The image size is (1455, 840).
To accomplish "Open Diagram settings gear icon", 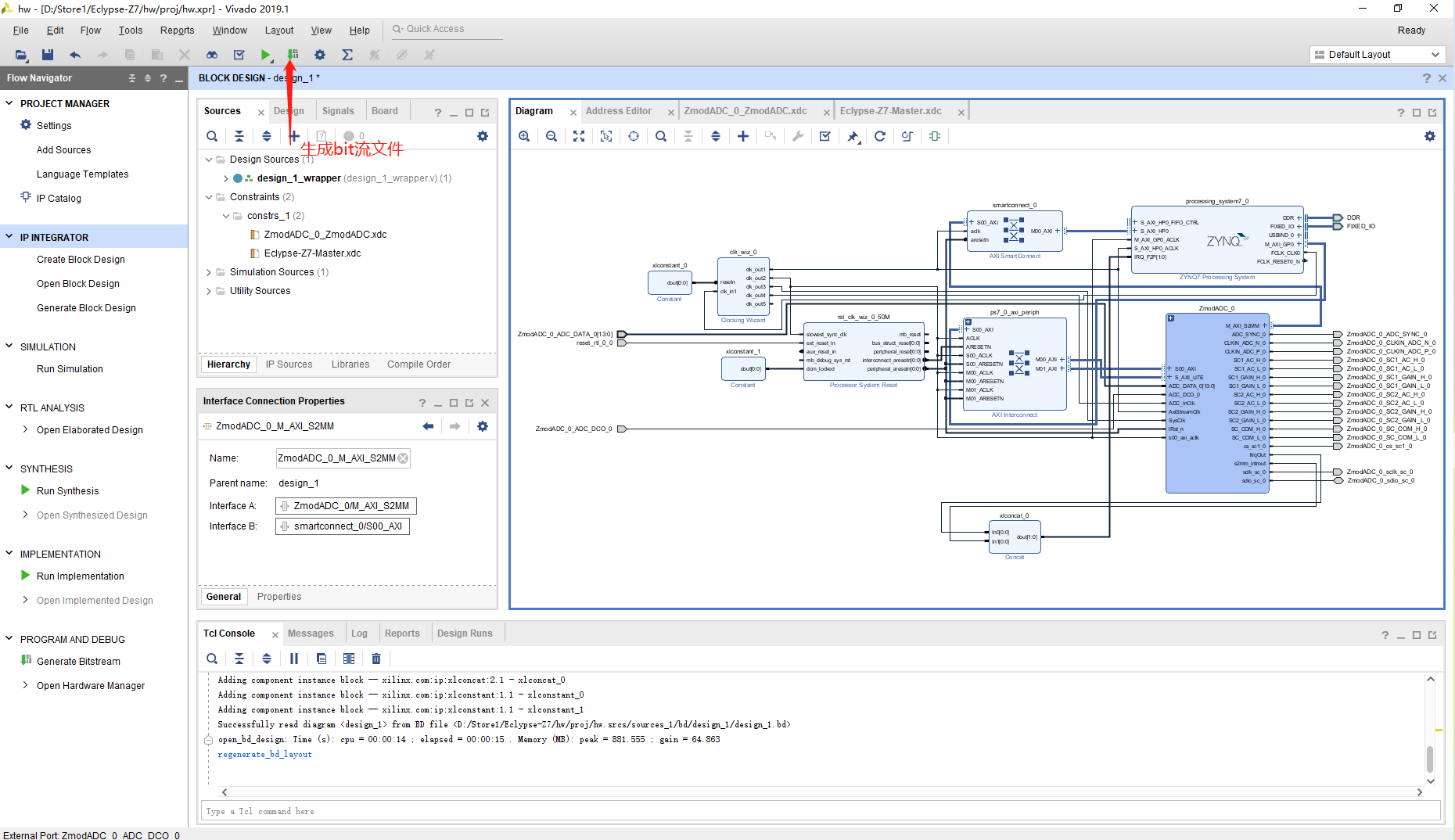I will click(1430, 136).
